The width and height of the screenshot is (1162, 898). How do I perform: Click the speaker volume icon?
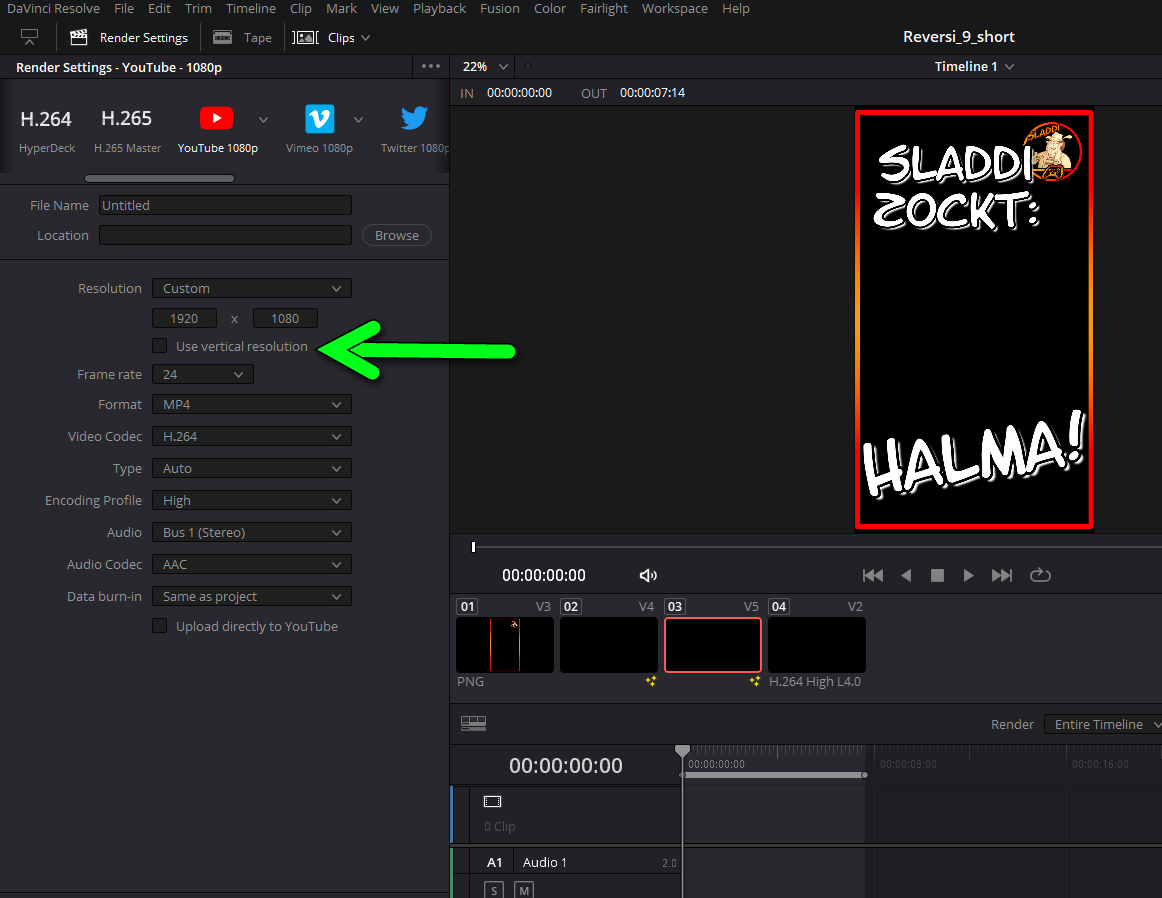click(x=648, y=575)
